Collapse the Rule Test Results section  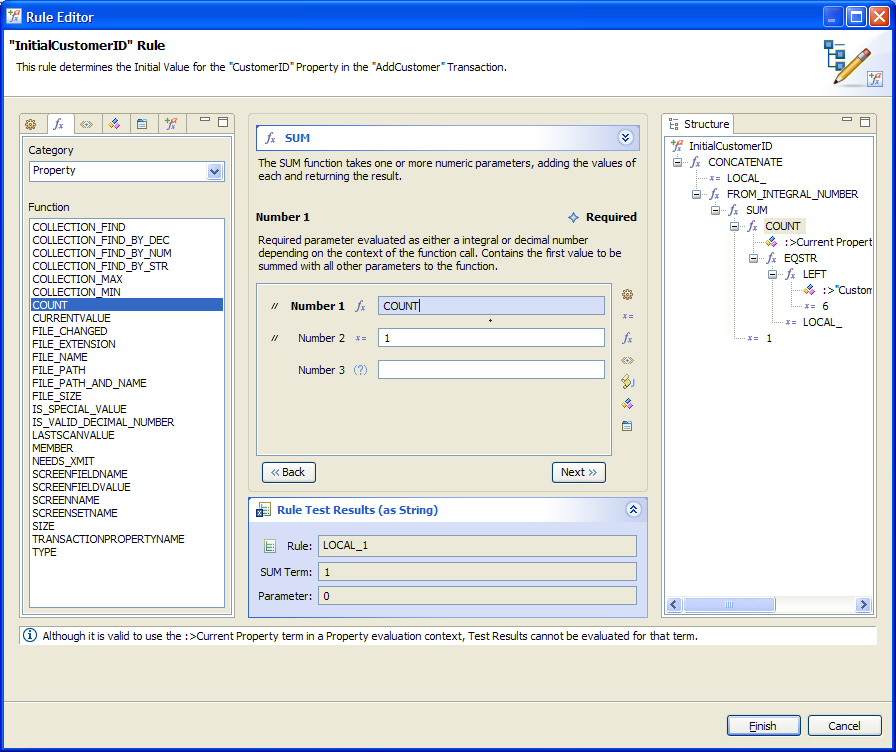click(x=633, y=510)
